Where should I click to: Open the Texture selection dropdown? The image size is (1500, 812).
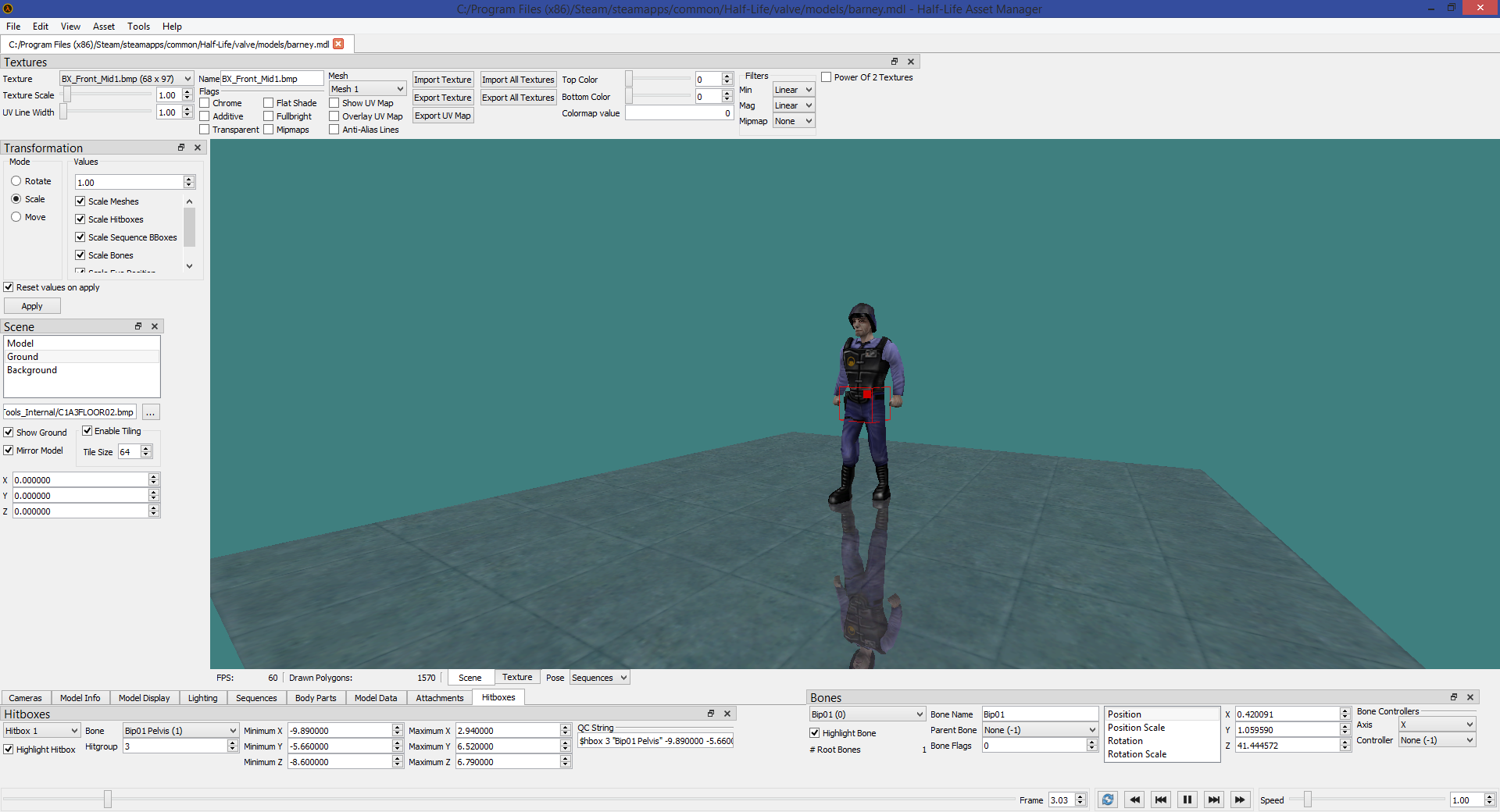pos(127,79)
